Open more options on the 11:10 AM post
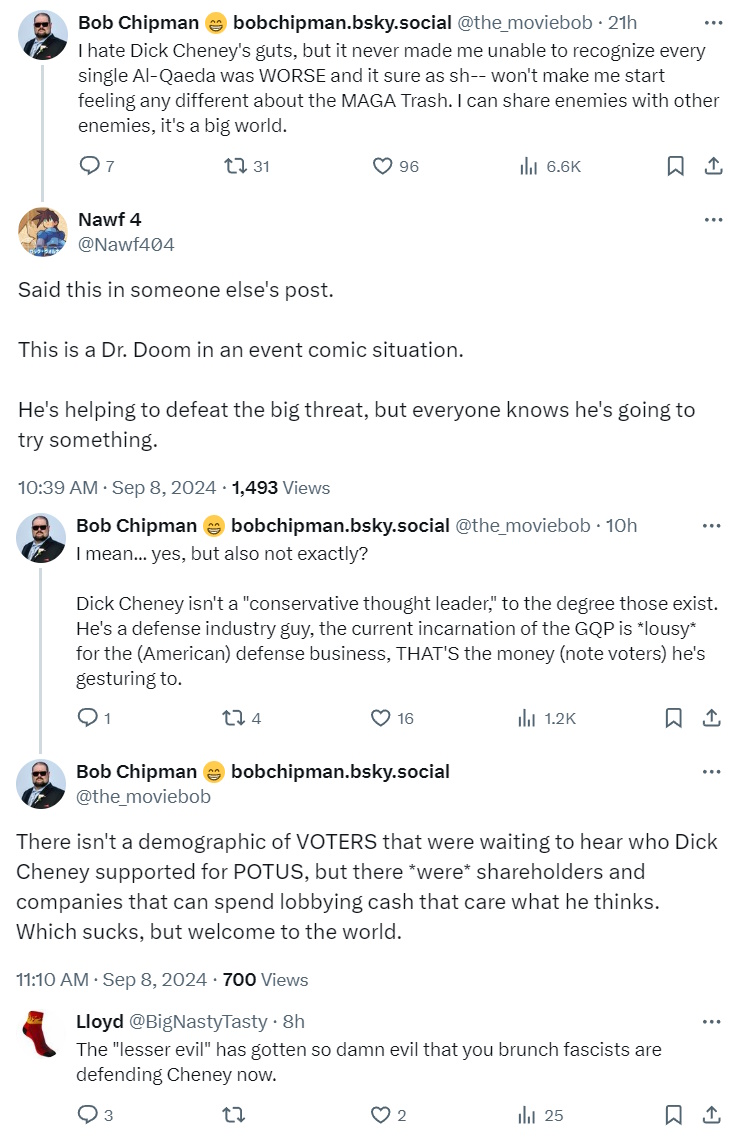 713,771
